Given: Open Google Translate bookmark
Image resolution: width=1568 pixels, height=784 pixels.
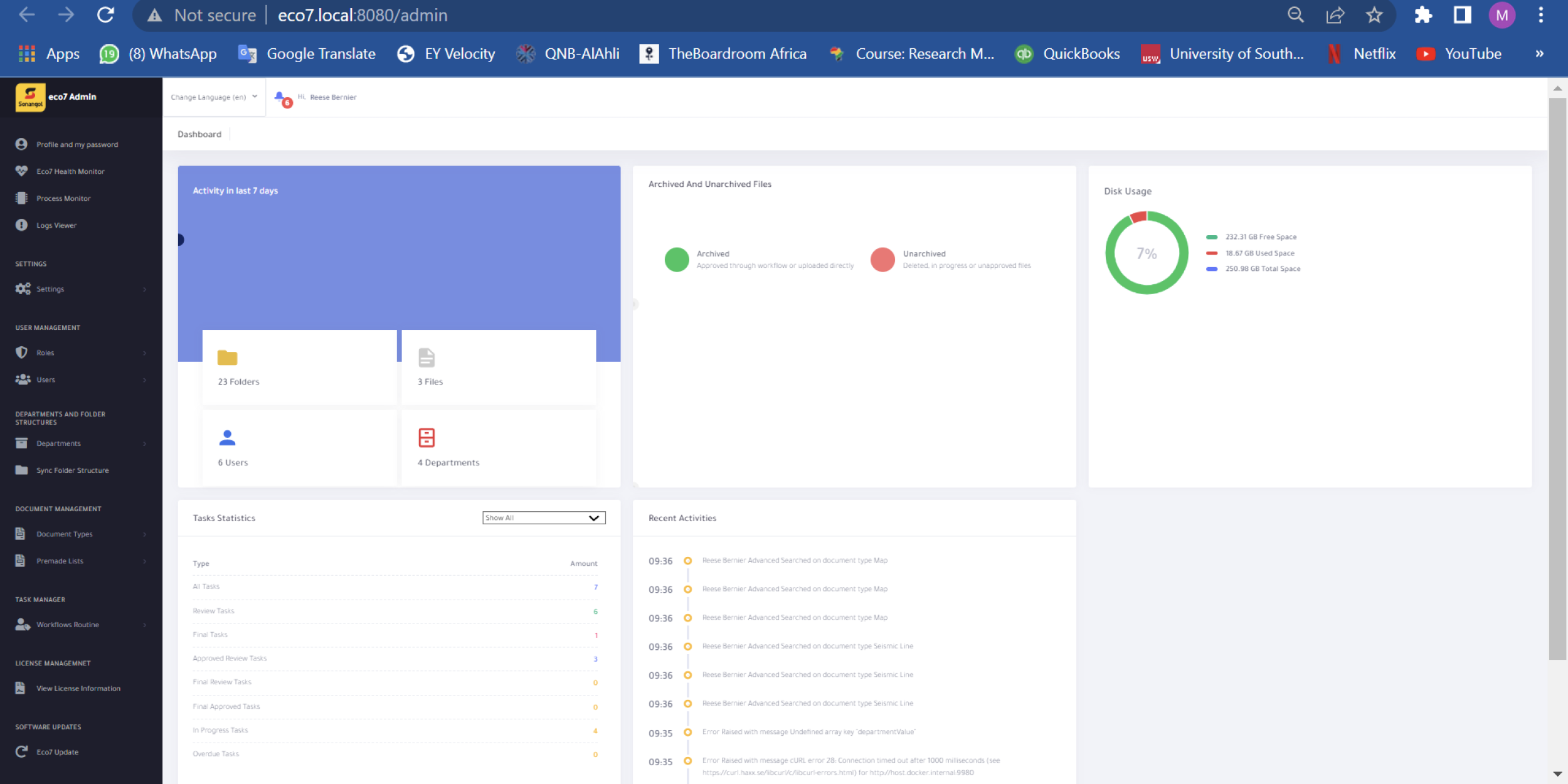Looking at the screenshot, I should (x=307, y=54).
